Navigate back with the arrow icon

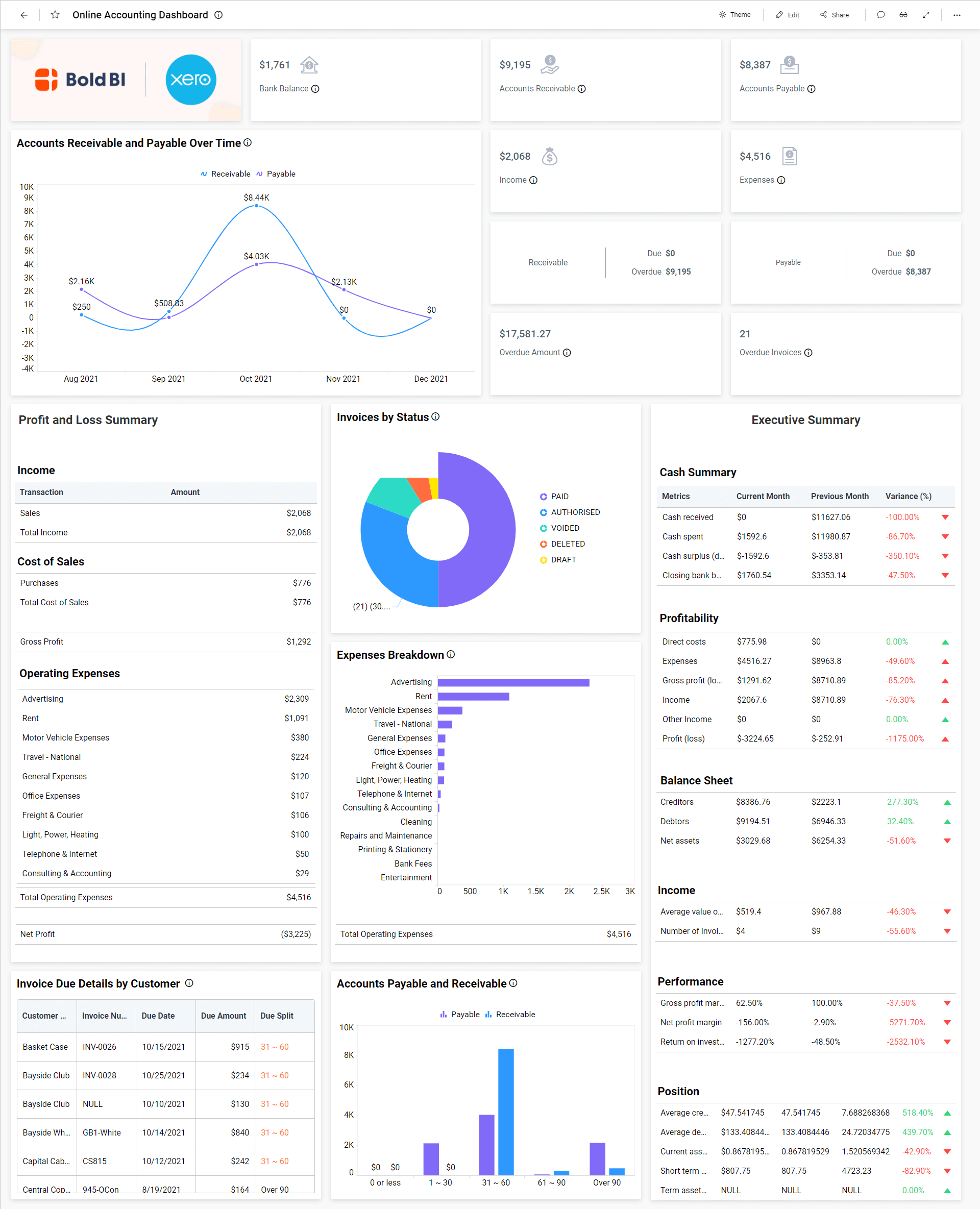pyautogui.click(x=23, y=15)
